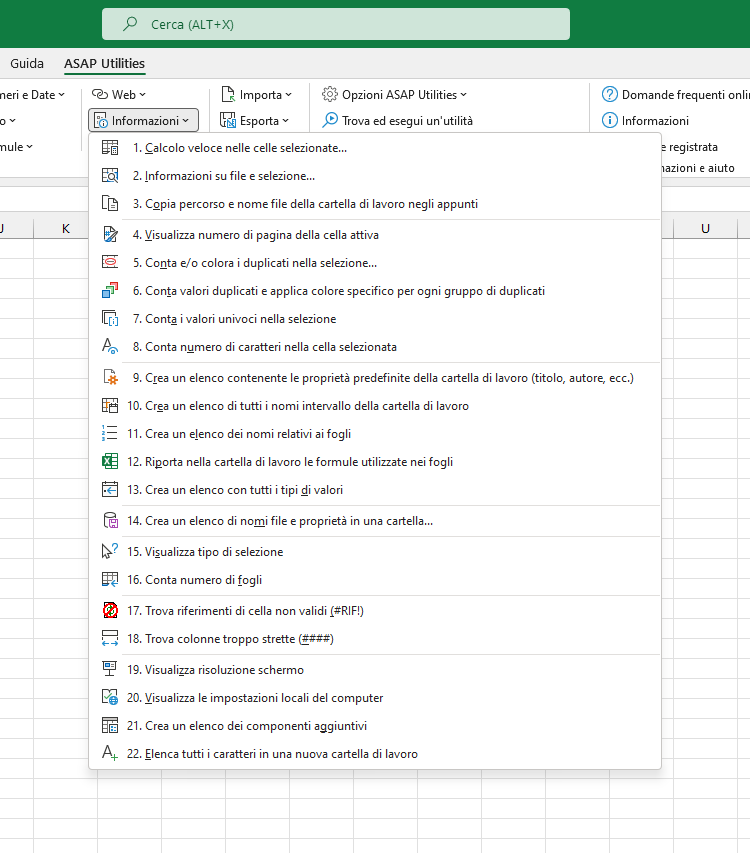
Task: Select Crea un elenco dei componenti aggiuntivi
Action: [x=375, y=726]
